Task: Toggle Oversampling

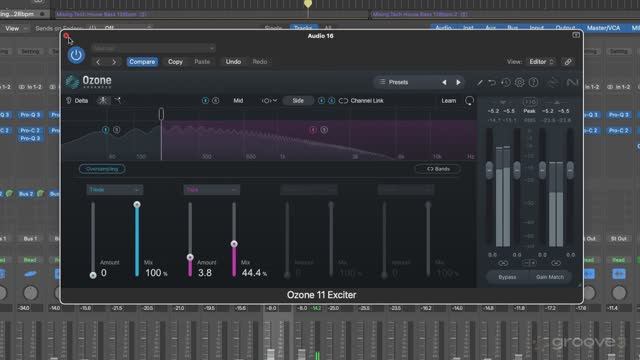Action: [x=102, y=169]
